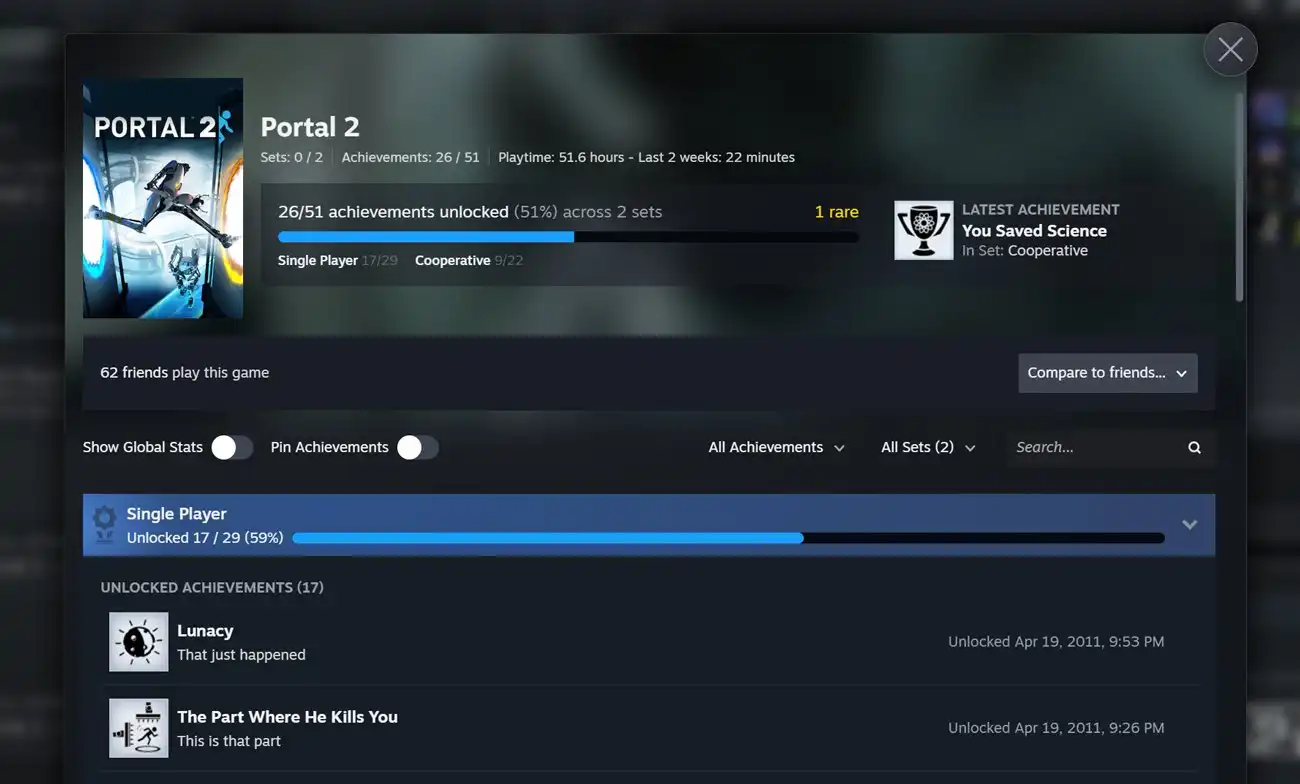Open the All Achievements filter dropdown
Screen dimensions: 1300x784
776,448
